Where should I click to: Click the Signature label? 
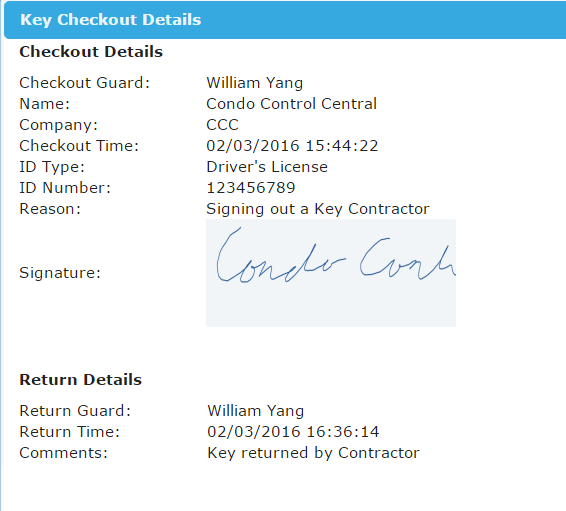[x=60, y=273]
